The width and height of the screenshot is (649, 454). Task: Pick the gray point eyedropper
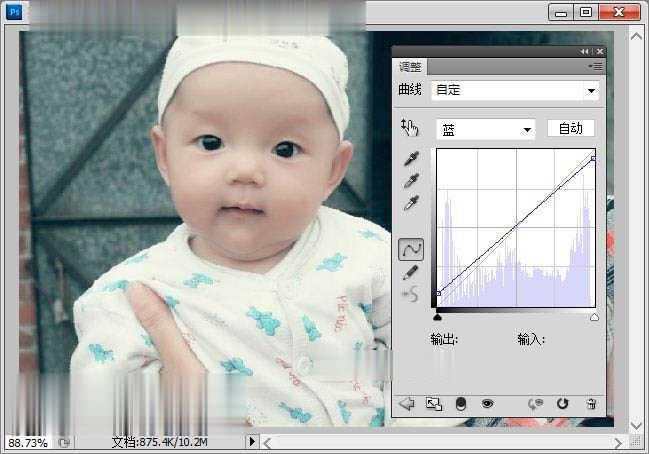click(411, 181)
